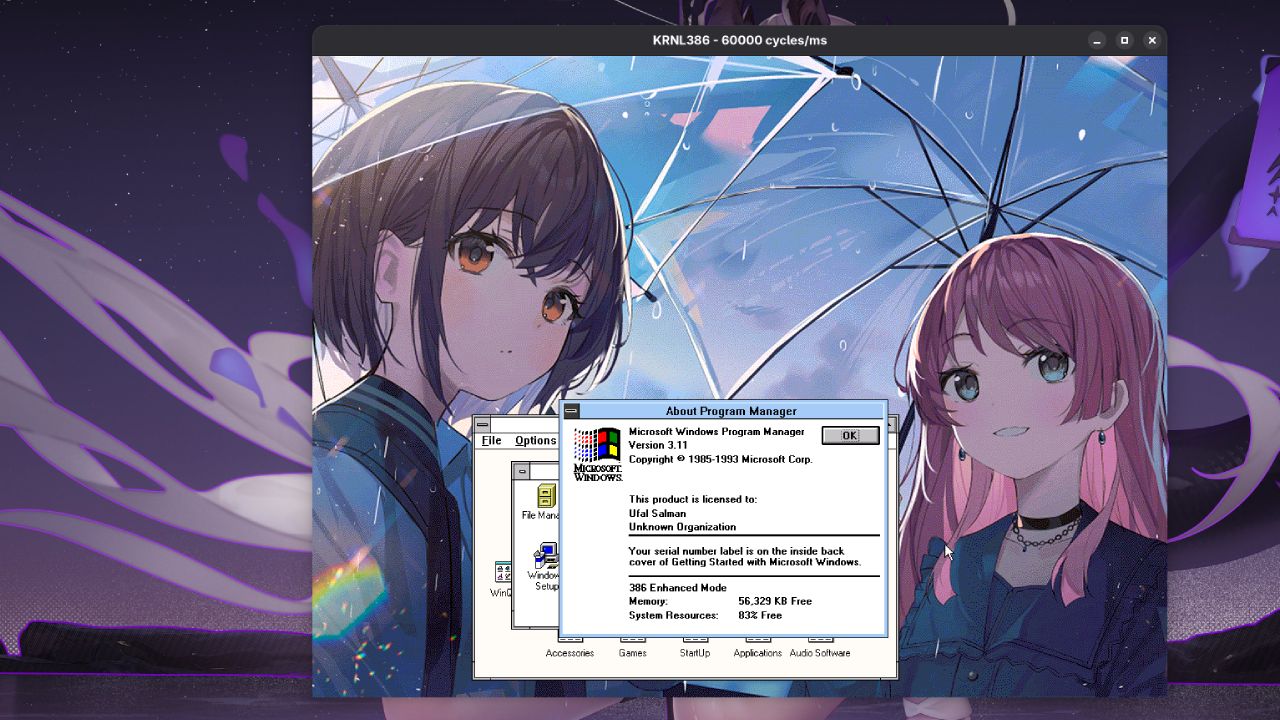Click the 'Unknown Organization' text

click(682, 527)
